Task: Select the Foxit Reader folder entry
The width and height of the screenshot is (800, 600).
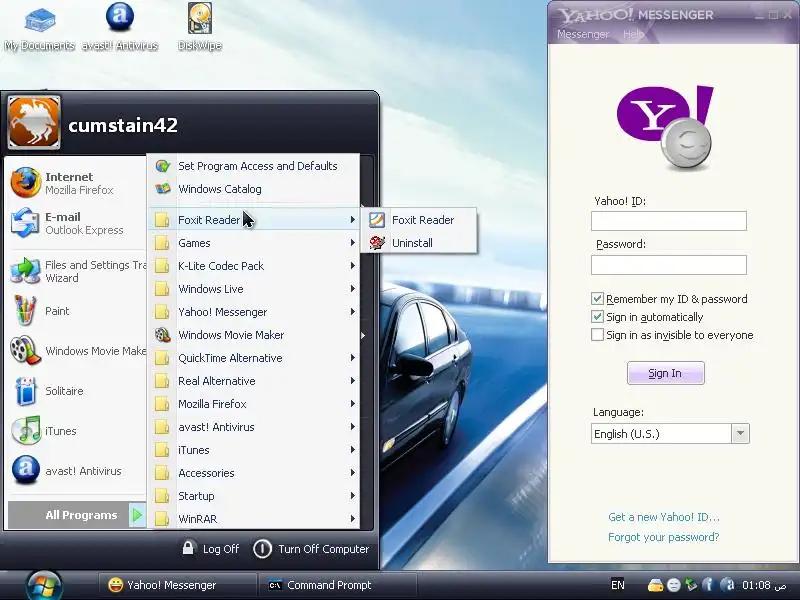Action: coord(254,220)
